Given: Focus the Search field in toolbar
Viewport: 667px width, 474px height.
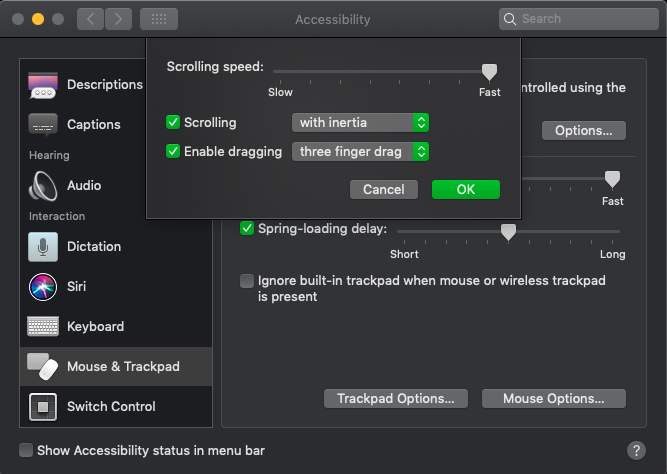Looking at the screenshot, I should click(579, 19).
